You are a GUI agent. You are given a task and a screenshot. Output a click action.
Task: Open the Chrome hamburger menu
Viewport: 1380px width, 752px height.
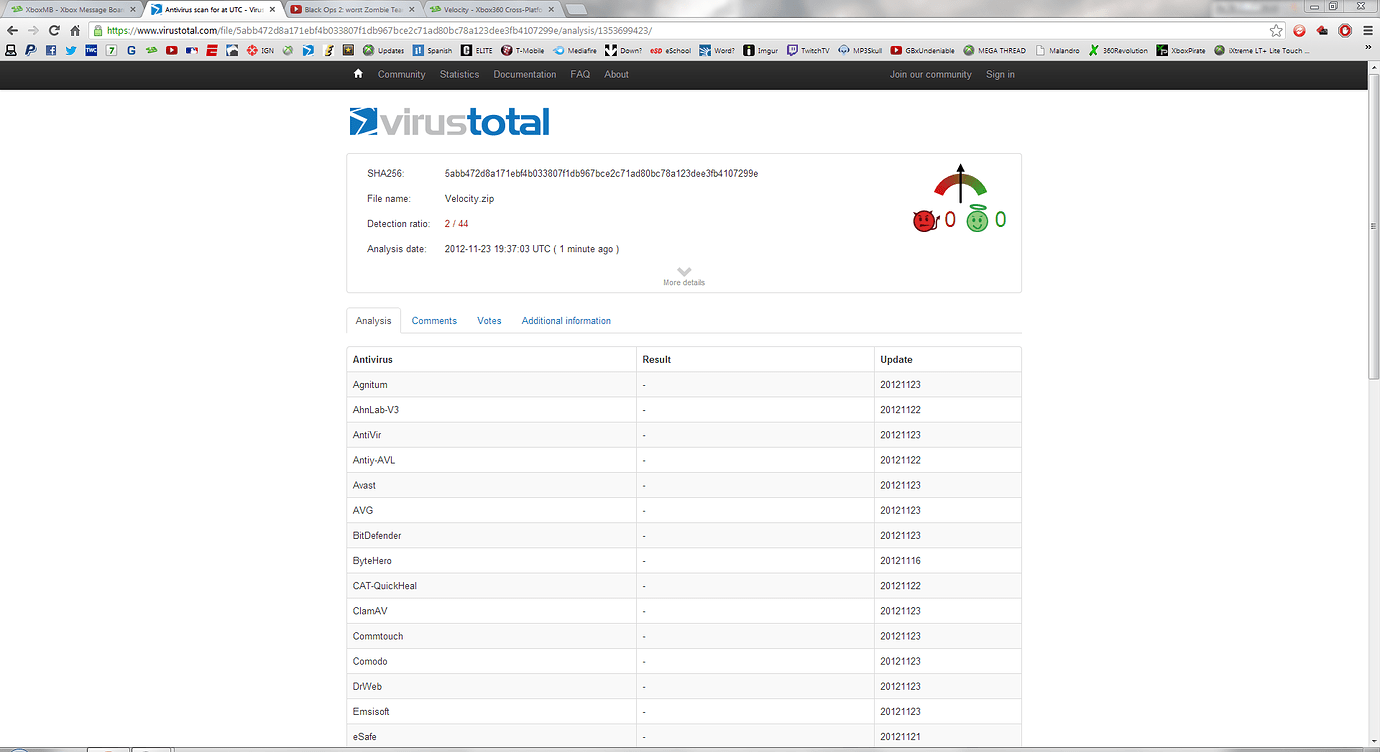1367,30
